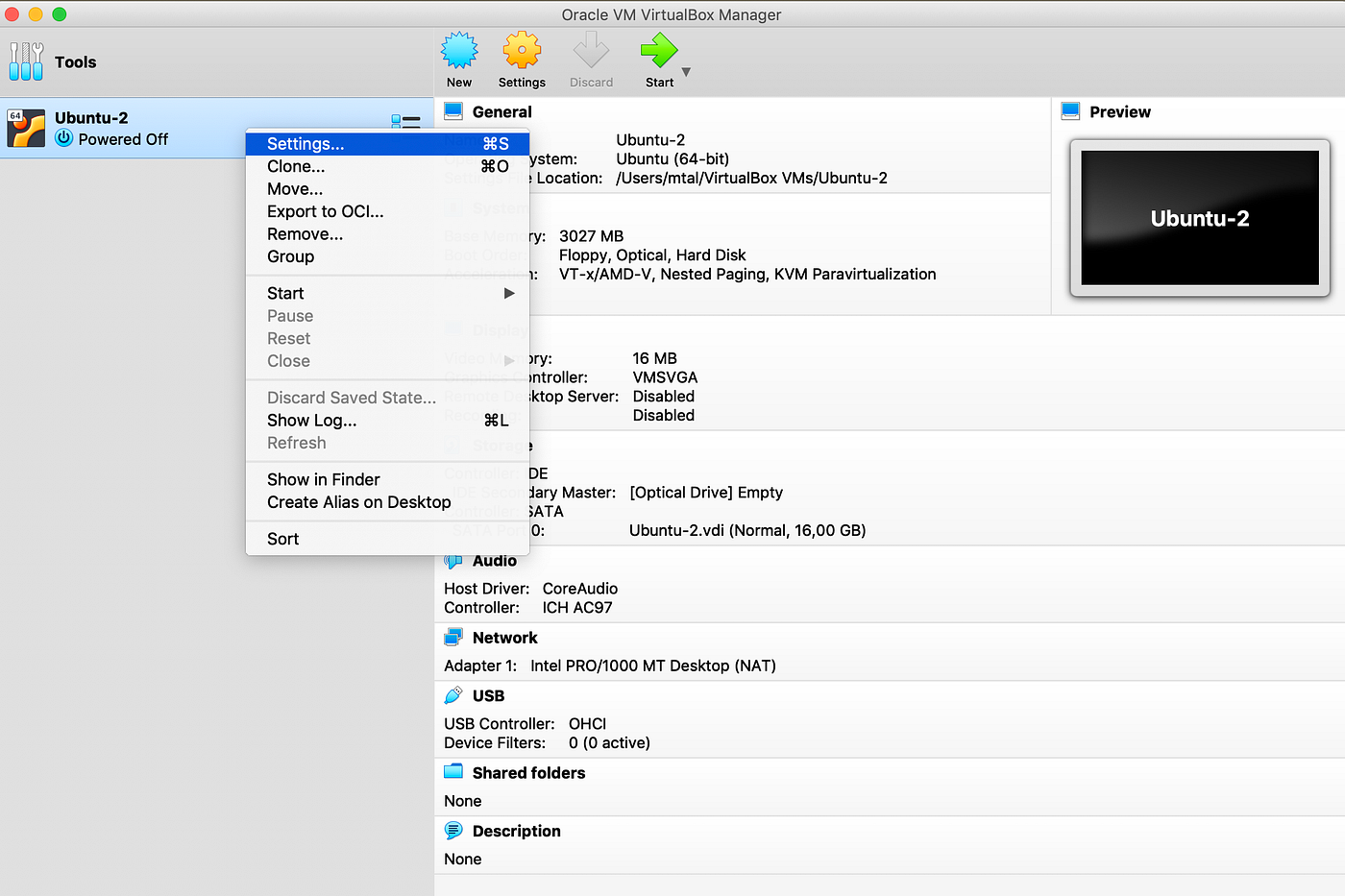Click the Audio section icon
This screenshot has width=1345, height=896.
(x=452, y=560)
